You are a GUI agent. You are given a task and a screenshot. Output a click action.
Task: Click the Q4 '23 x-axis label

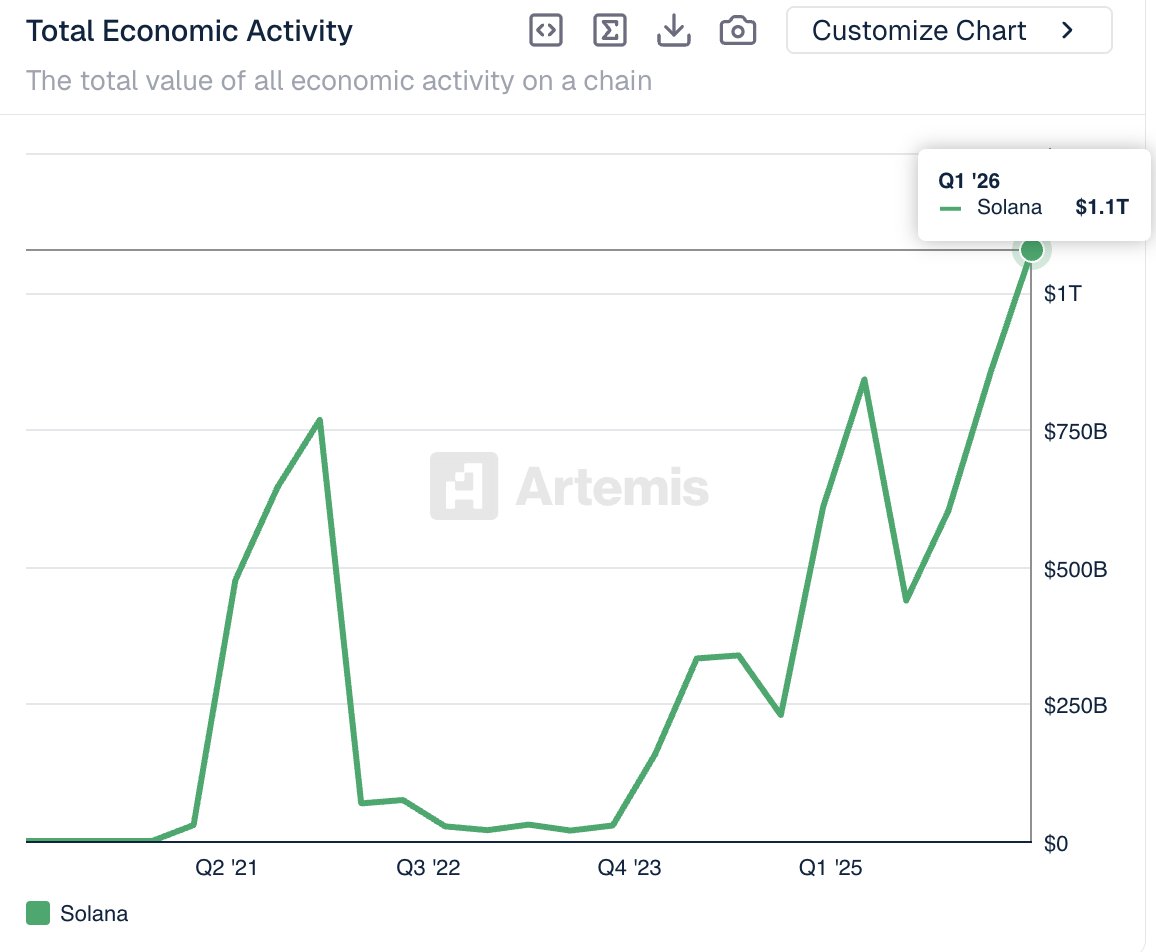tap(629, 868)
